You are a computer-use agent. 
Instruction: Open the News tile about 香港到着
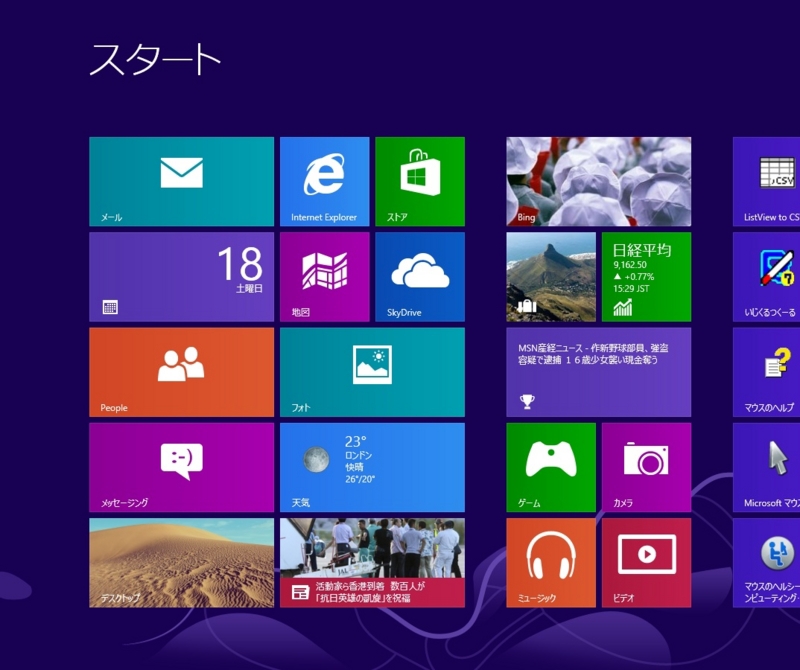[x=372, y=563]
